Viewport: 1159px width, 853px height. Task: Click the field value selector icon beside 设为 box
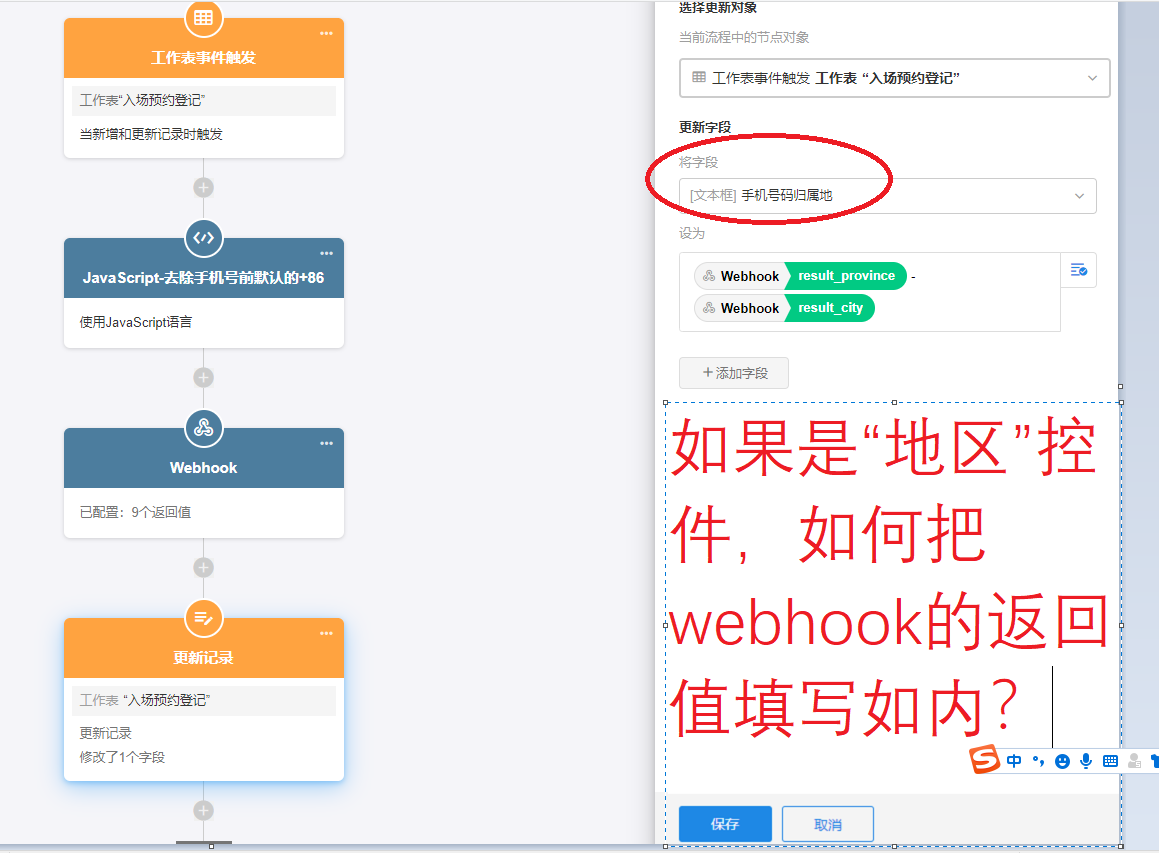pos(1078,271)
